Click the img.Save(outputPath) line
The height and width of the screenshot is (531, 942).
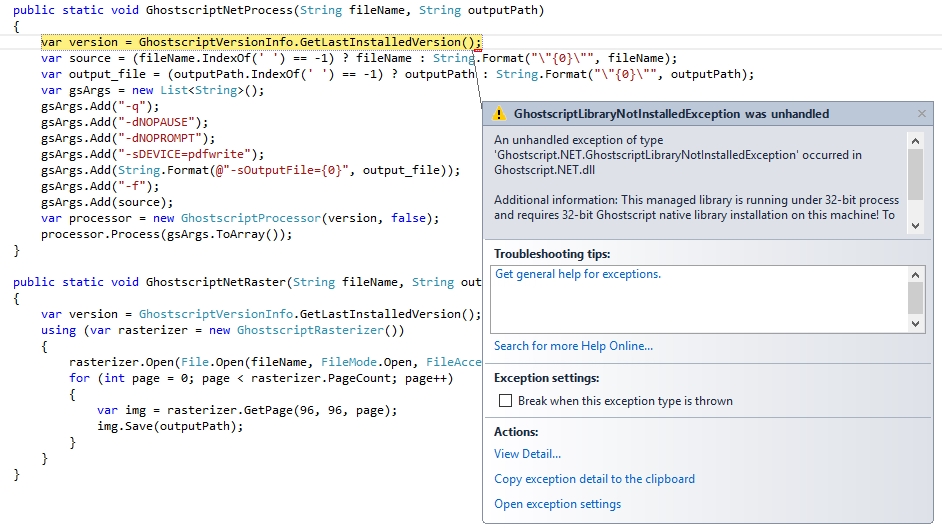[170, 426]
